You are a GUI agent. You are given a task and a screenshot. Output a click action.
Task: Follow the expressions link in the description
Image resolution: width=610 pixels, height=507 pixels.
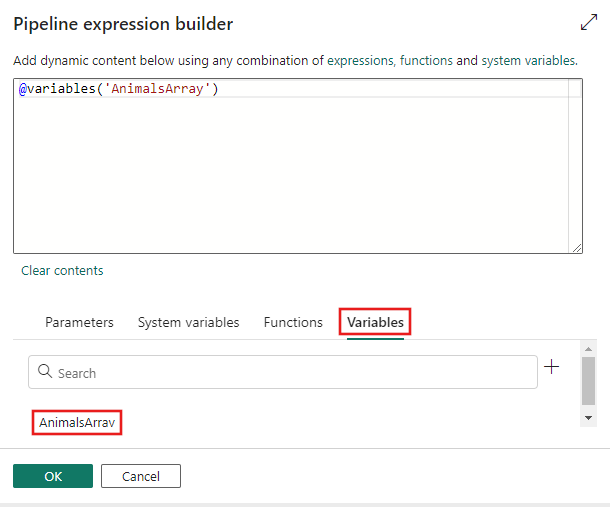[360, 61]
